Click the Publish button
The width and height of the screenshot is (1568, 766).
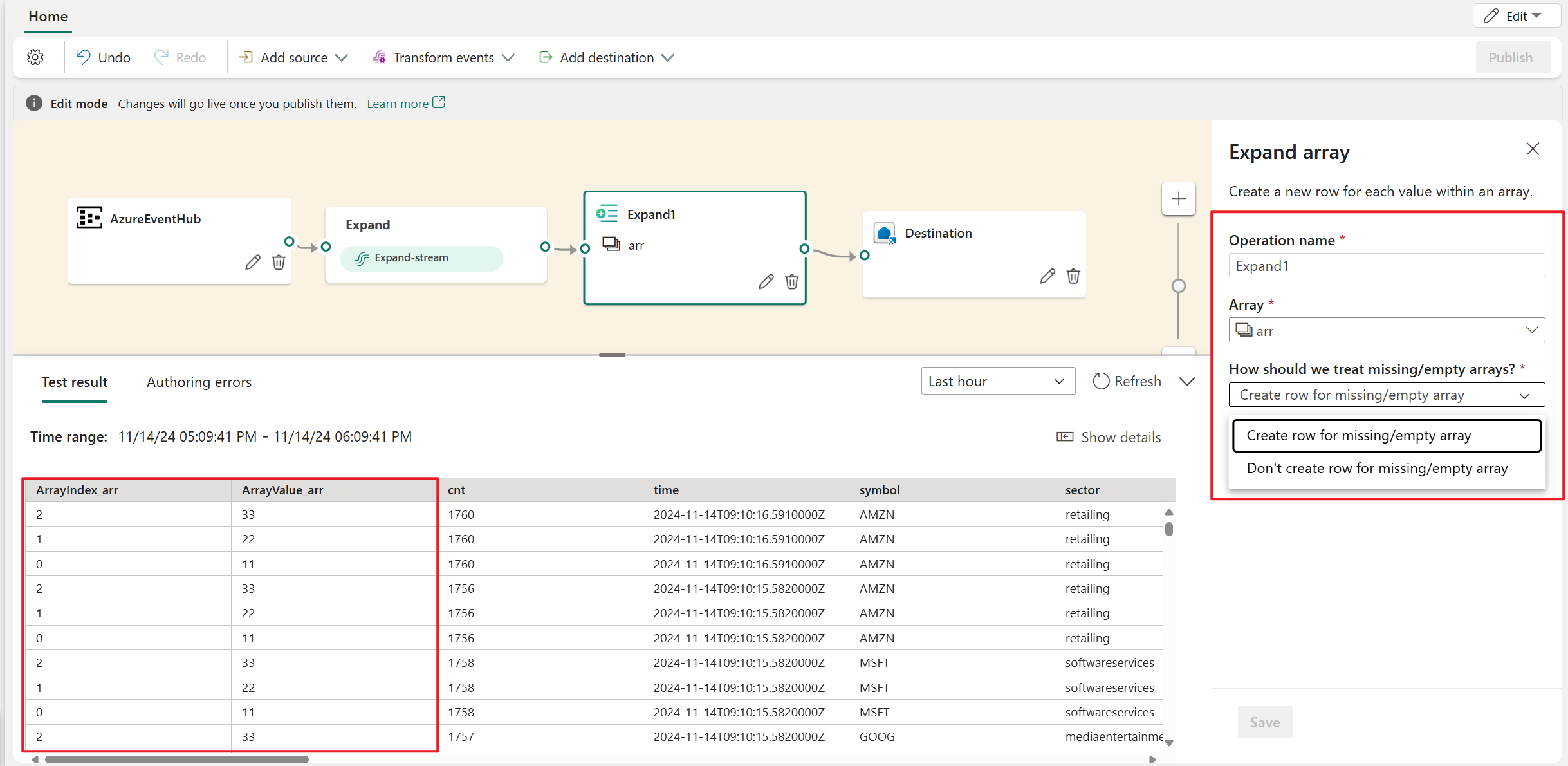click(x=1509, y=57)
